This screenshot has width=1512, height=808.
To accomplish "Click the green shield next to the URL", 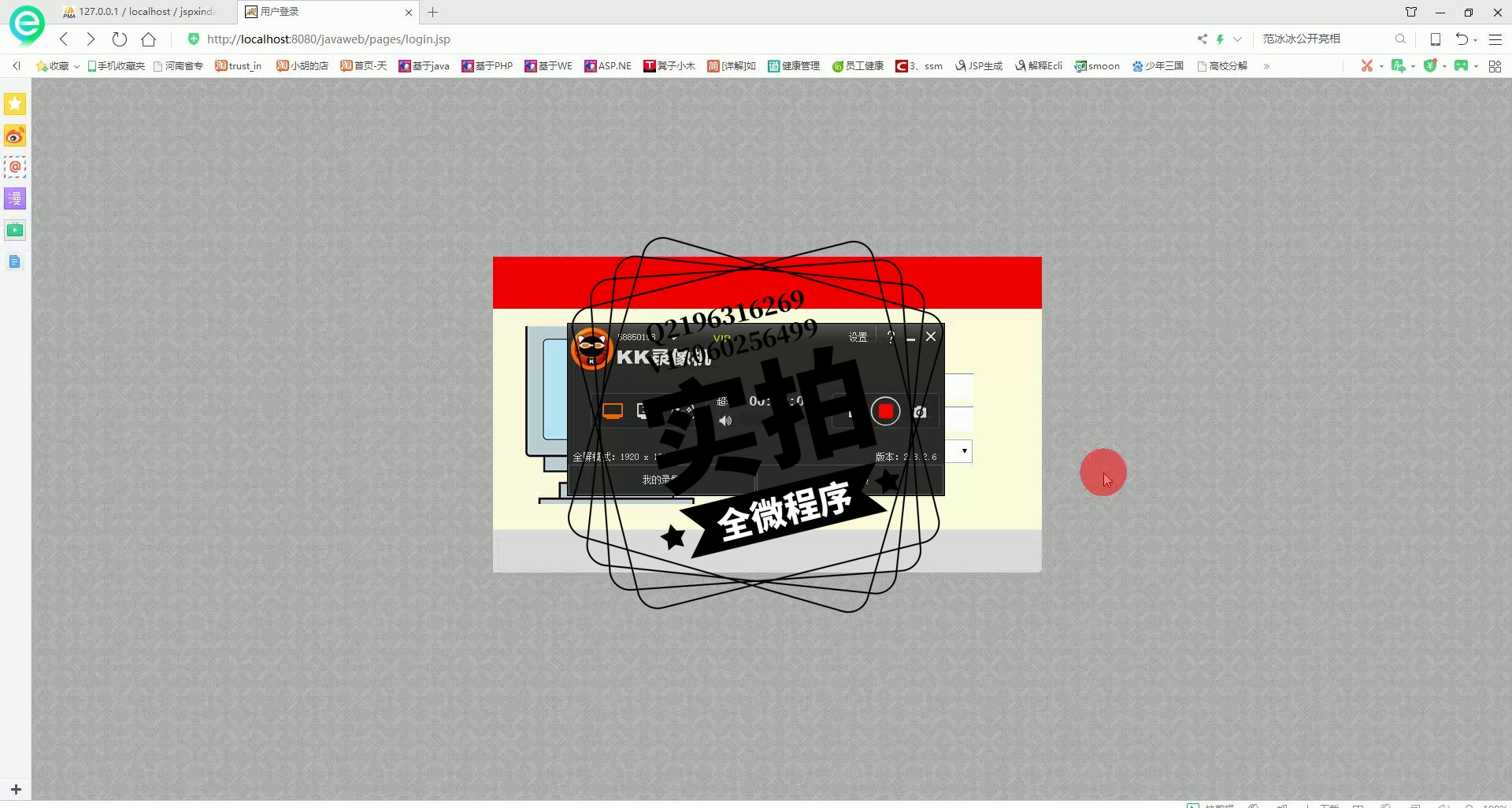I will [x=193, y=39].
